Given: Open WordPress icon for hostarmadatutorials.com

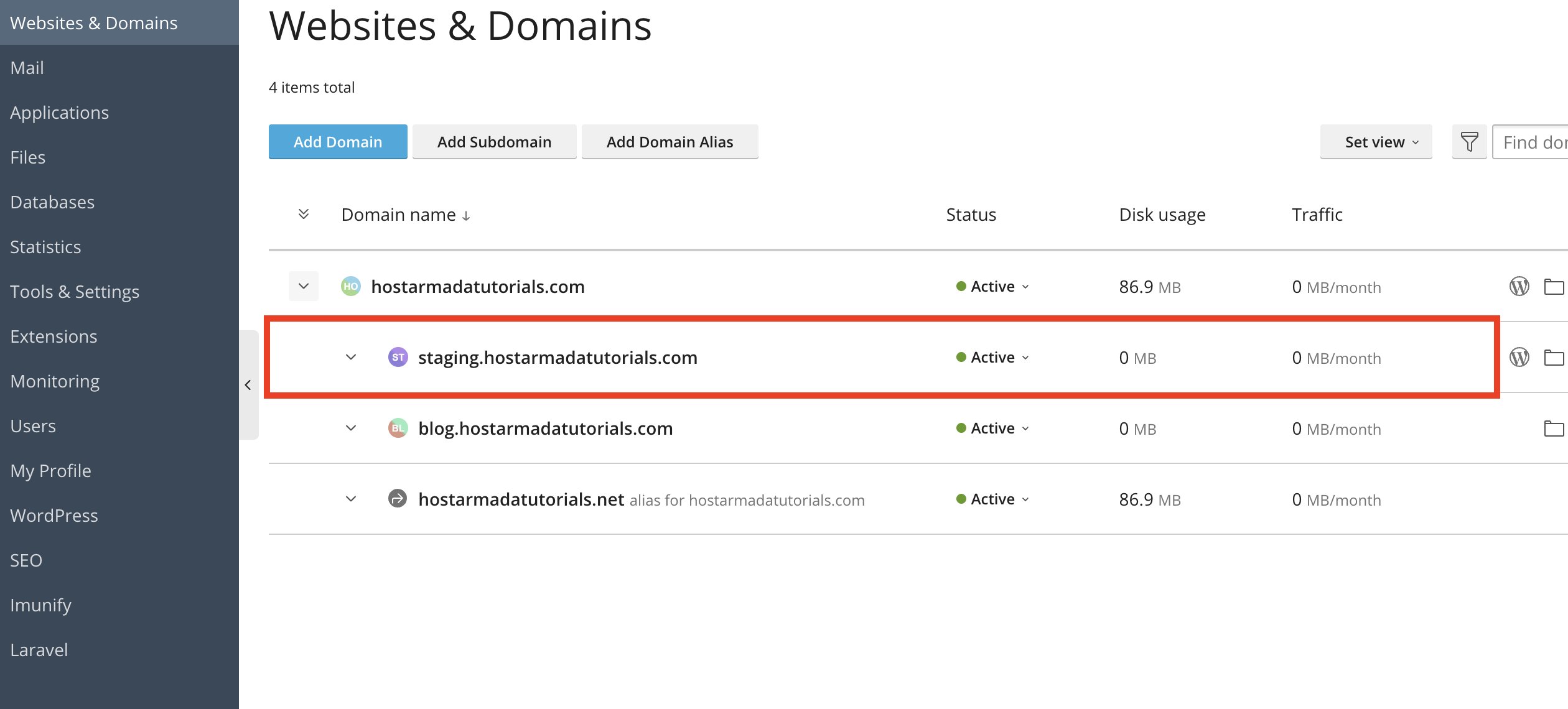Looking at the screenshot, I should (1519, 287).
